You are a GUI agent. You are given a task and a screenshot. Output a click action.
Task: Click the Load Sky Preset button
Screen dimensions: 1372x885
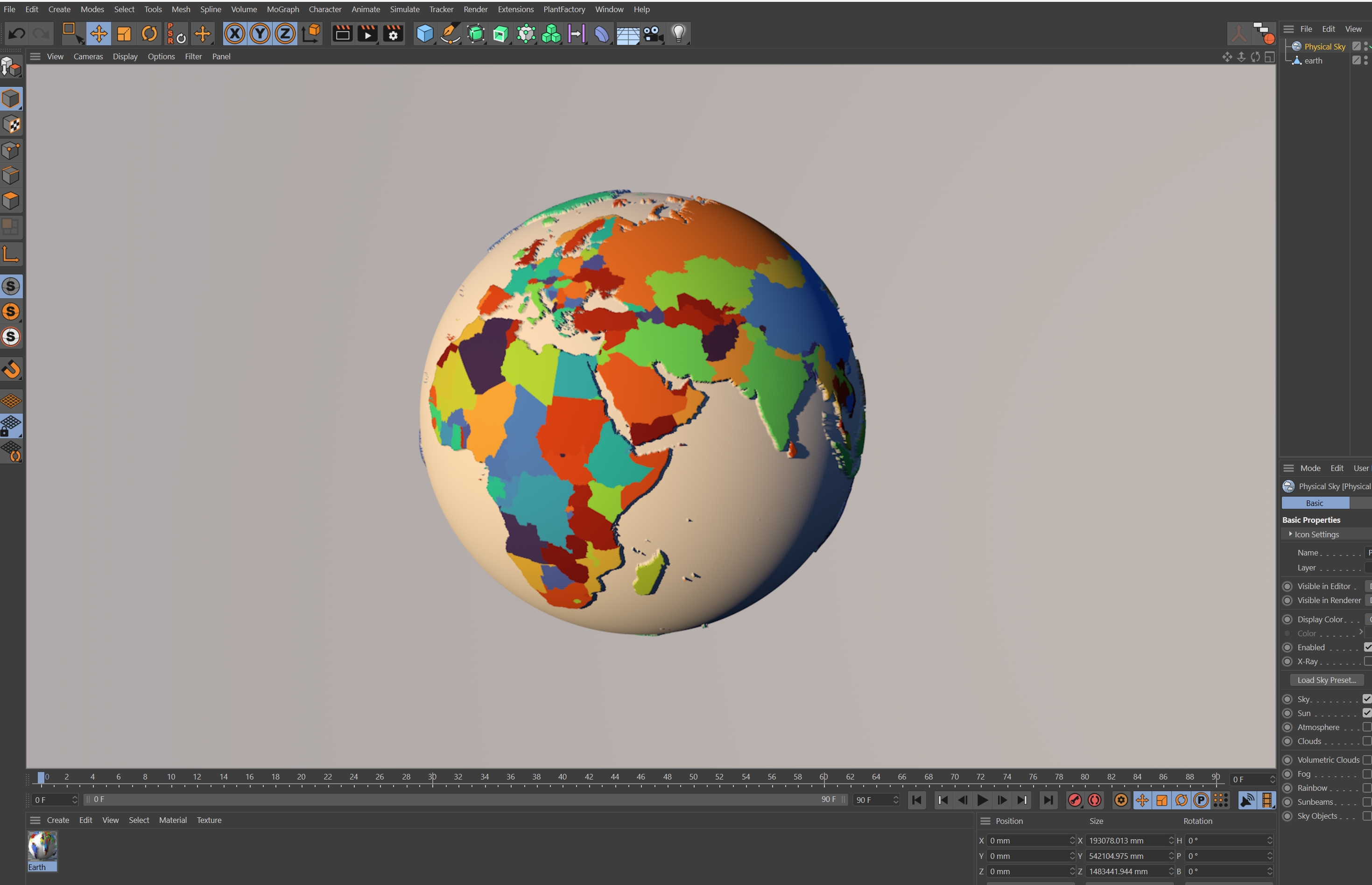[1326, 680]
